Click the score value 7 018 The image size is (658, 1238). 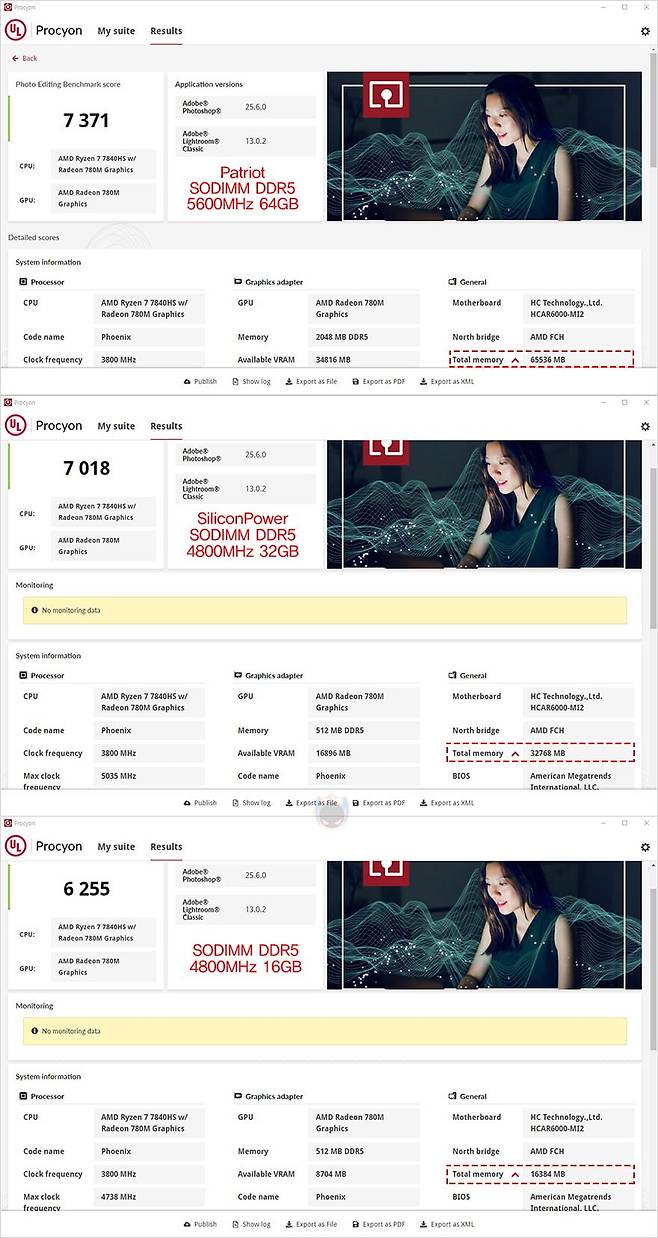[x=86, y=468]
